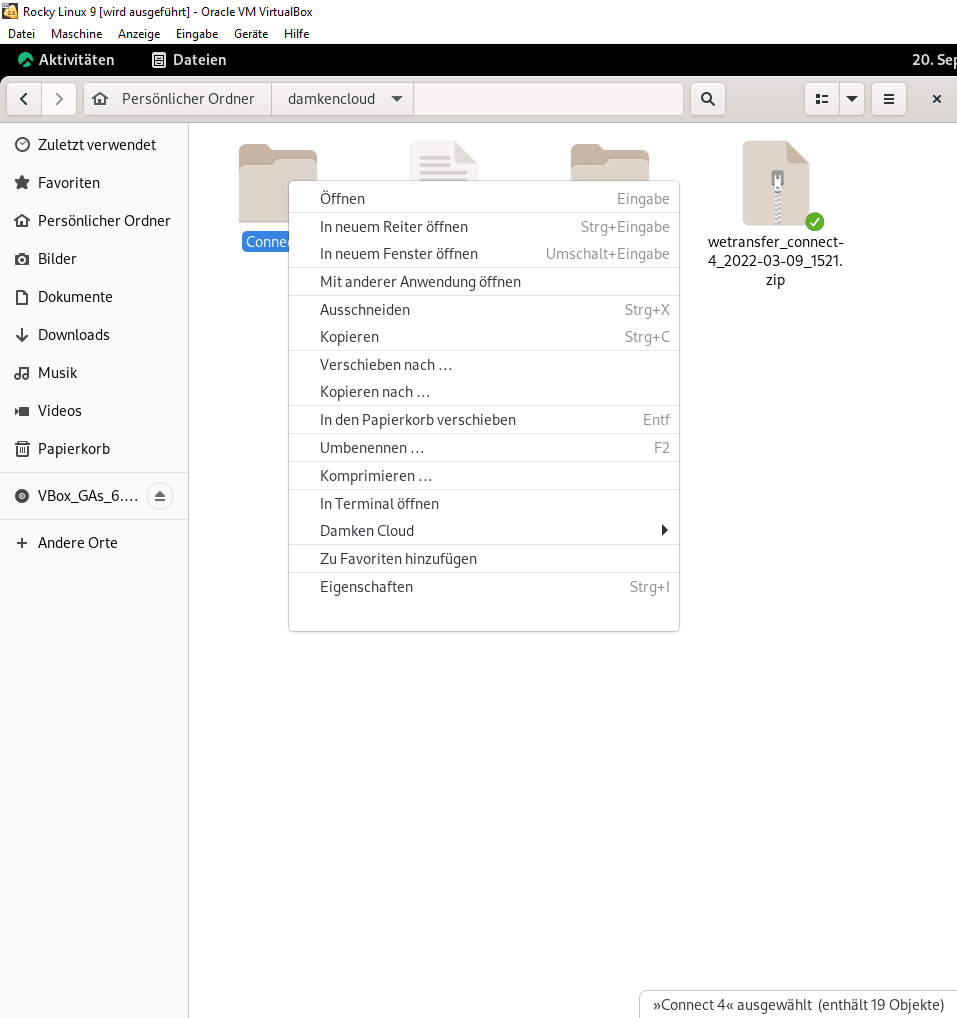Image resolution: width=957 pixels, height=1018 pixels.
Task: Open VirtualBox Anzeige menu
Action: [139, 34]
